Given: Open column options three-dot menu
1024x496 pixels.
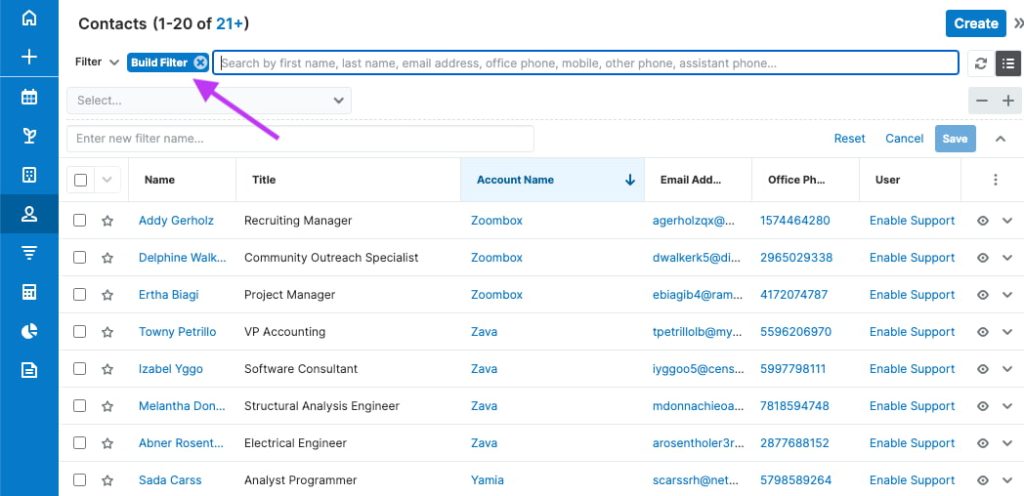Looking at the screenshot, I should coord(995,180).
